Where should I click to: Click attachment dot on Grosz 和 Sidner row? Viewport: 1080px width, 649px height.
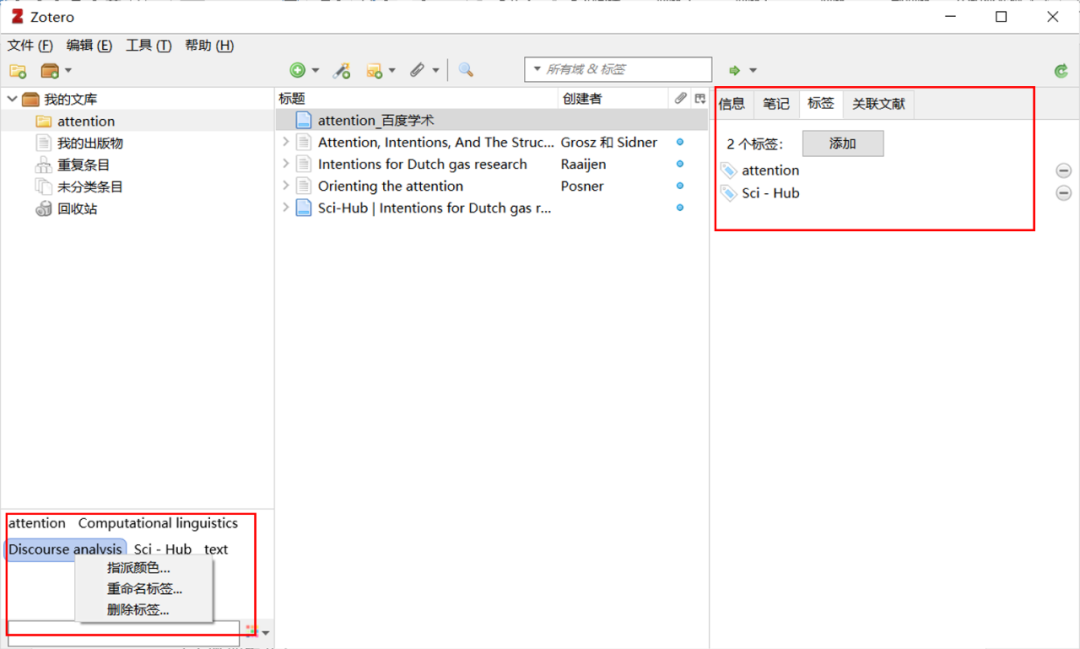pyautogui.click(x=680, y=142)
